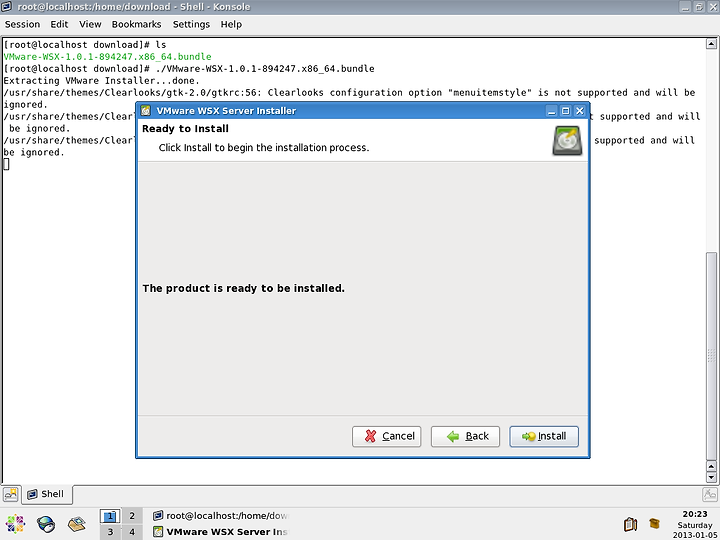
Task: Open the application launcher in the panel
Action: 15,524
